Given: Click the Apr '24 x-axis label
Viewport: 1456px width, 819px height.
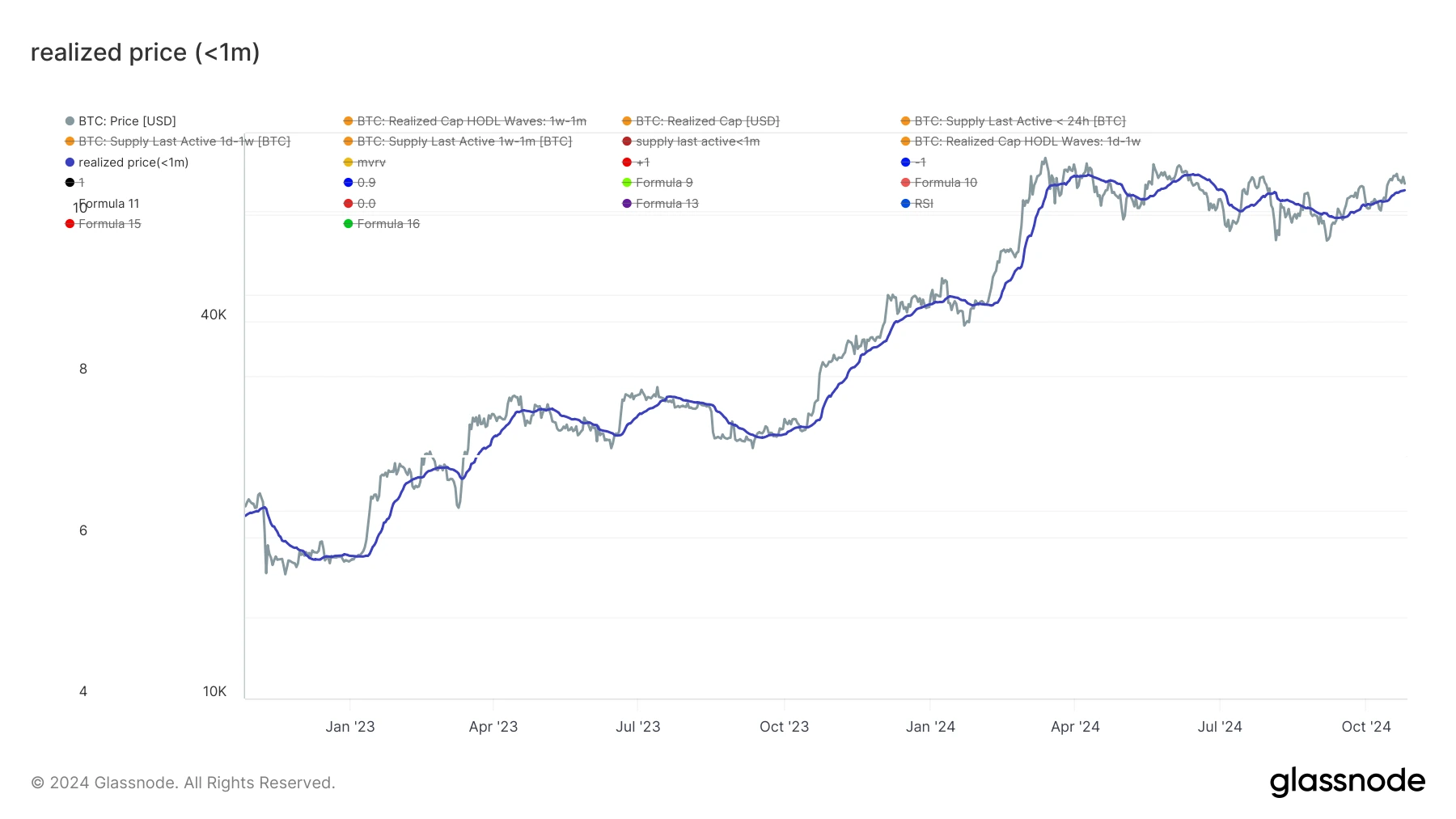Looking at the screenshot, I should pos(1075,727).
